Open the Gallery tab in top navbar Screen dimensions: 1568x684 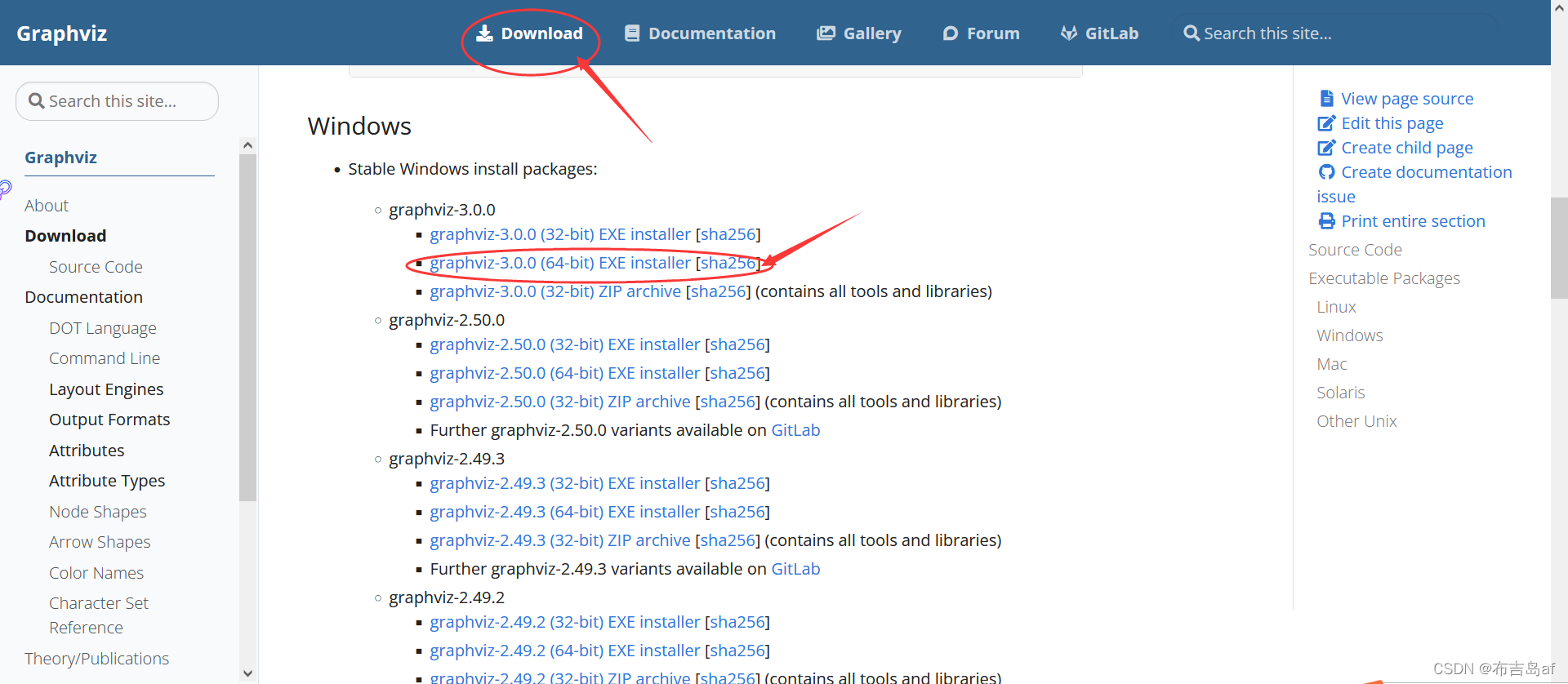click(x=859, y=33)
